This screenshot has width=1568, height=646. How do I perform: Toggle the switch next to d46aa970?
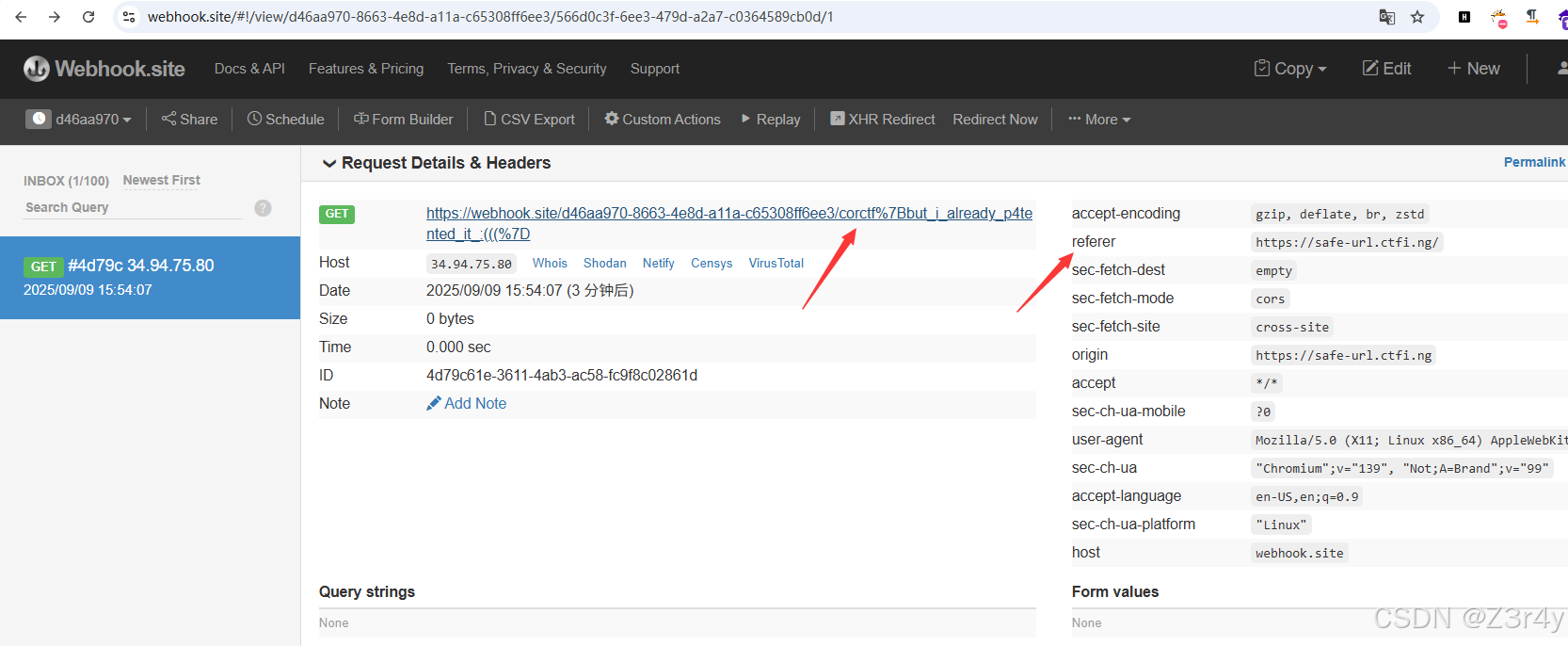click(38, 119)
